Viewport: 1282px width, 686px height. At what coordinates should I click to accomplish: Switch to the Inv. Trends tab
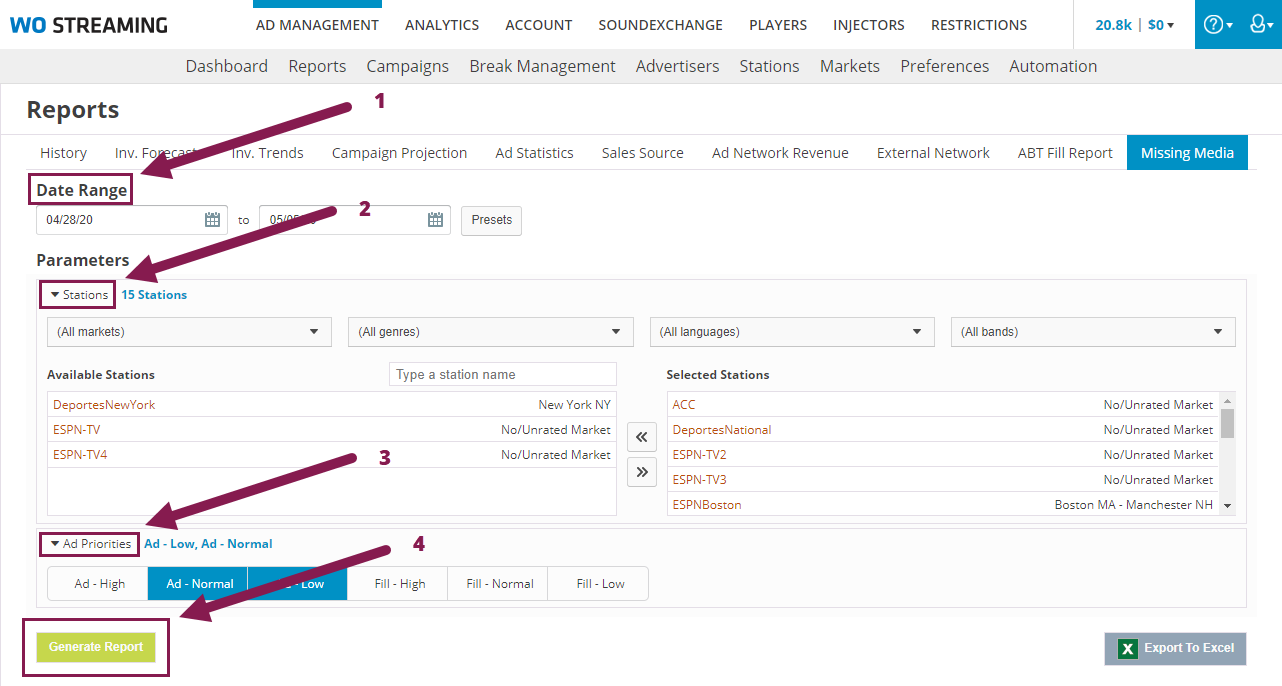(x=266, y=152)
